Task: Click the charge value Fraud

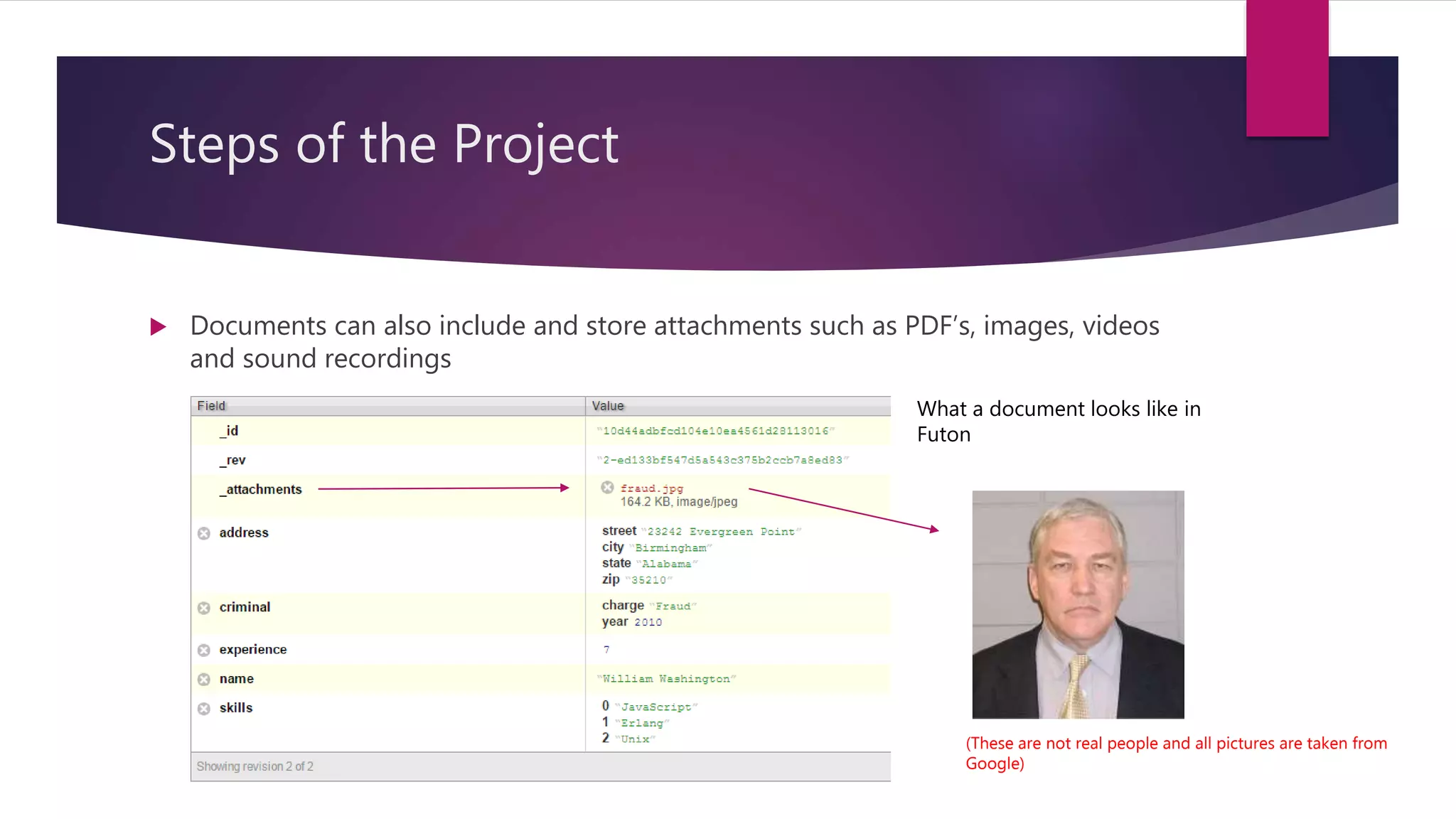Action: pos(673,606)
